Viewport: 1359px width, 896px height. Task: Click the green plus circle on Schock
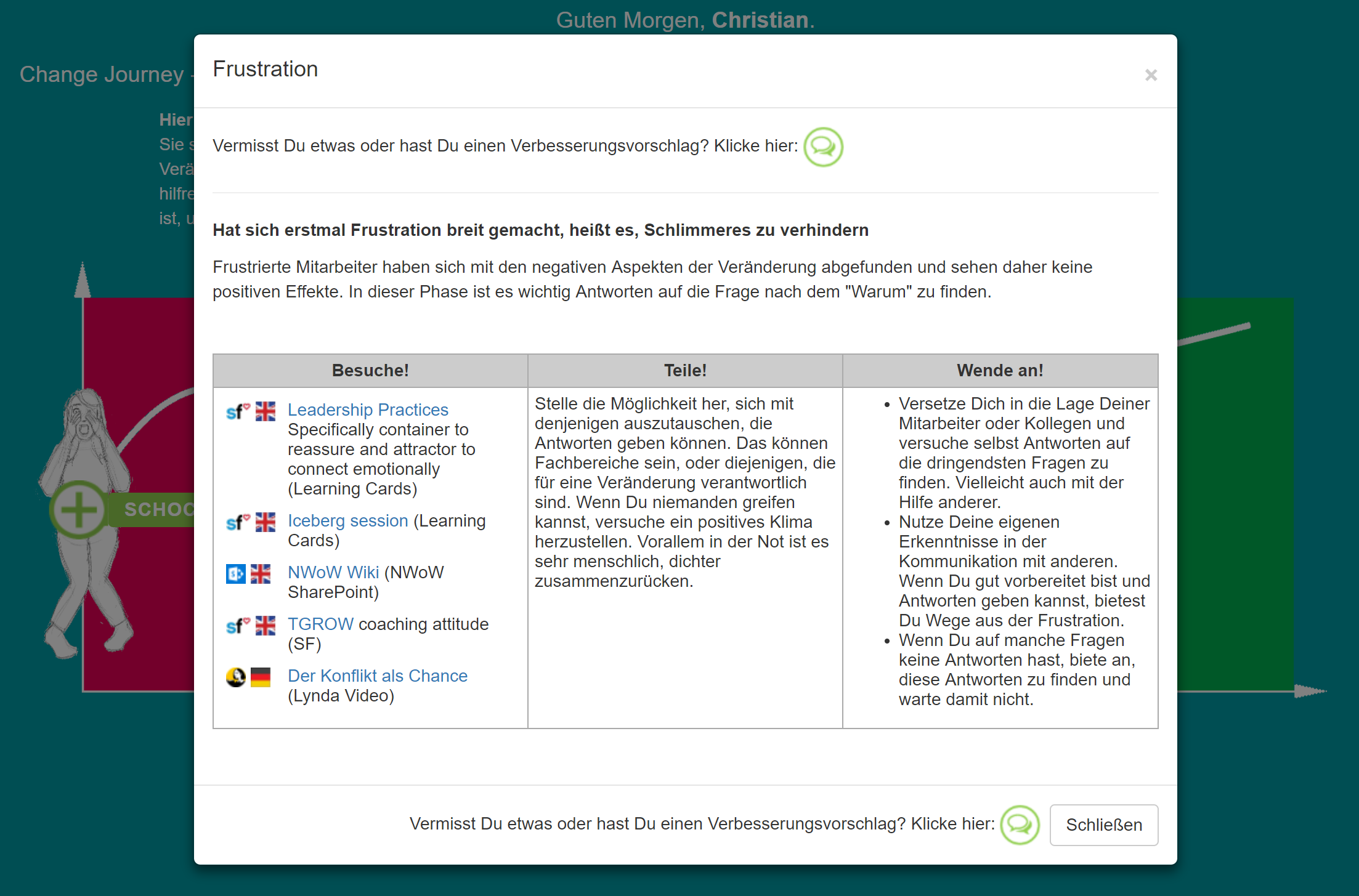pyautogui.click(x=78, y=510)
